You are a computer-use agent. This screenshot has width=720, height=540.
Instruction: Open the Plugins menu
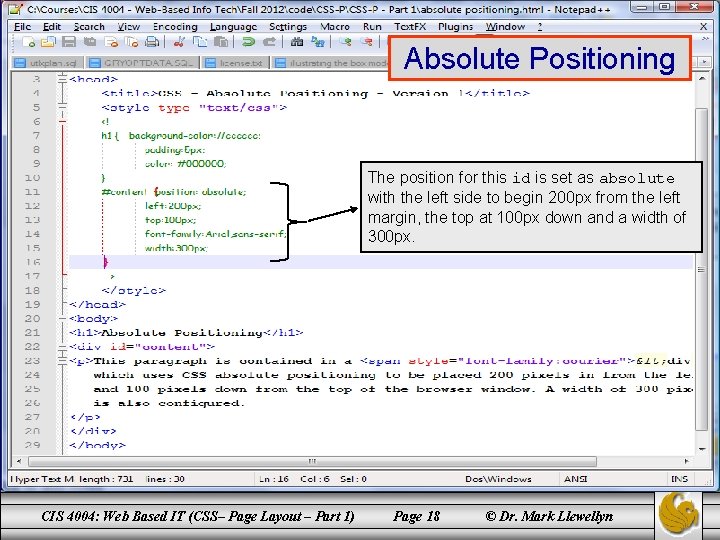456,27
